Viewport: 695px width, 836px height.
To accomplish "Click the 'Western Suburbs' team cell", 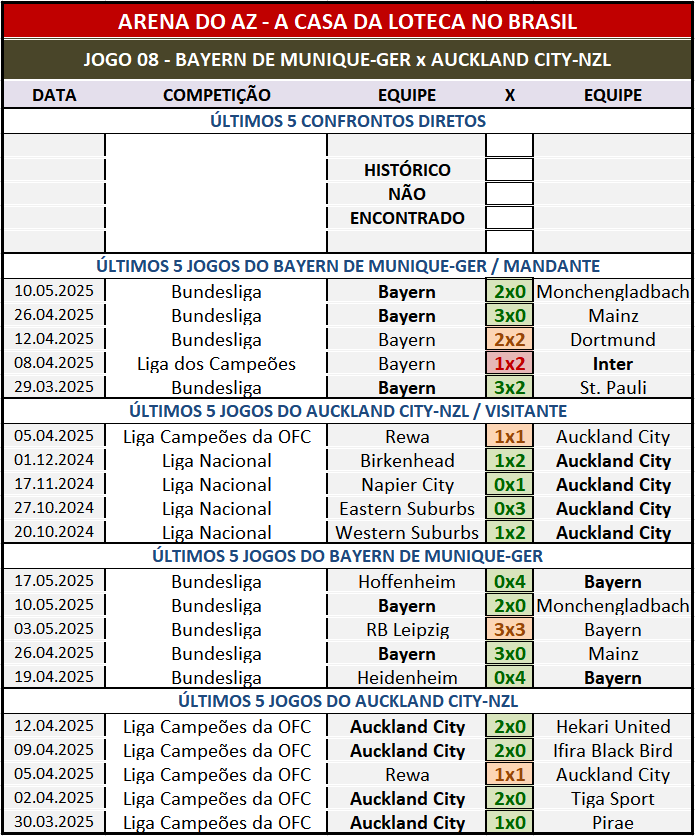I will click(407, 533).
